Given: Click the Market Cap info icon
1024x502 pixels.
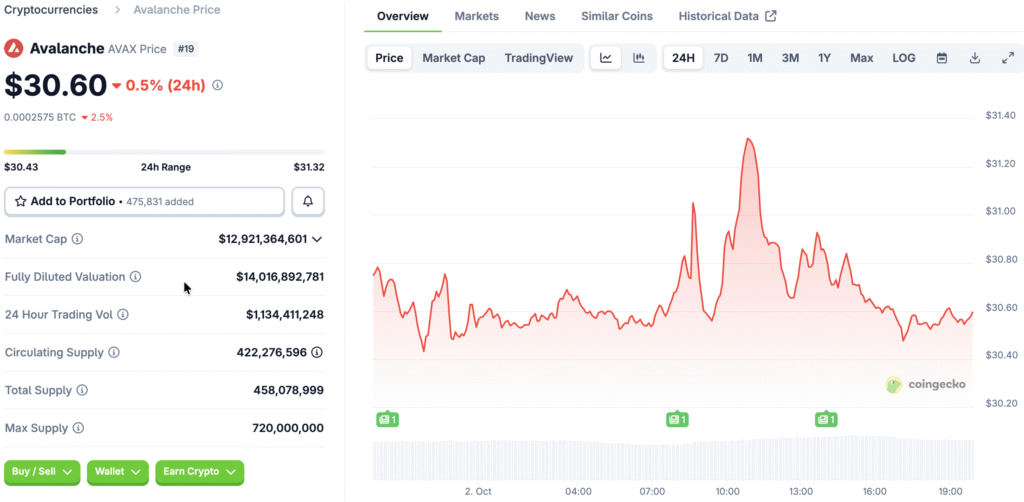Looking at the screenshot, I should click(78, 239).
